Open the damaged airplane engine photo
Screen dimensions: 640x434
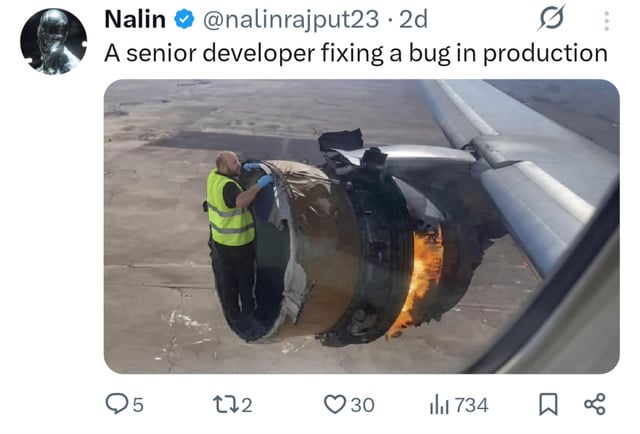click(x=362, y=226)
